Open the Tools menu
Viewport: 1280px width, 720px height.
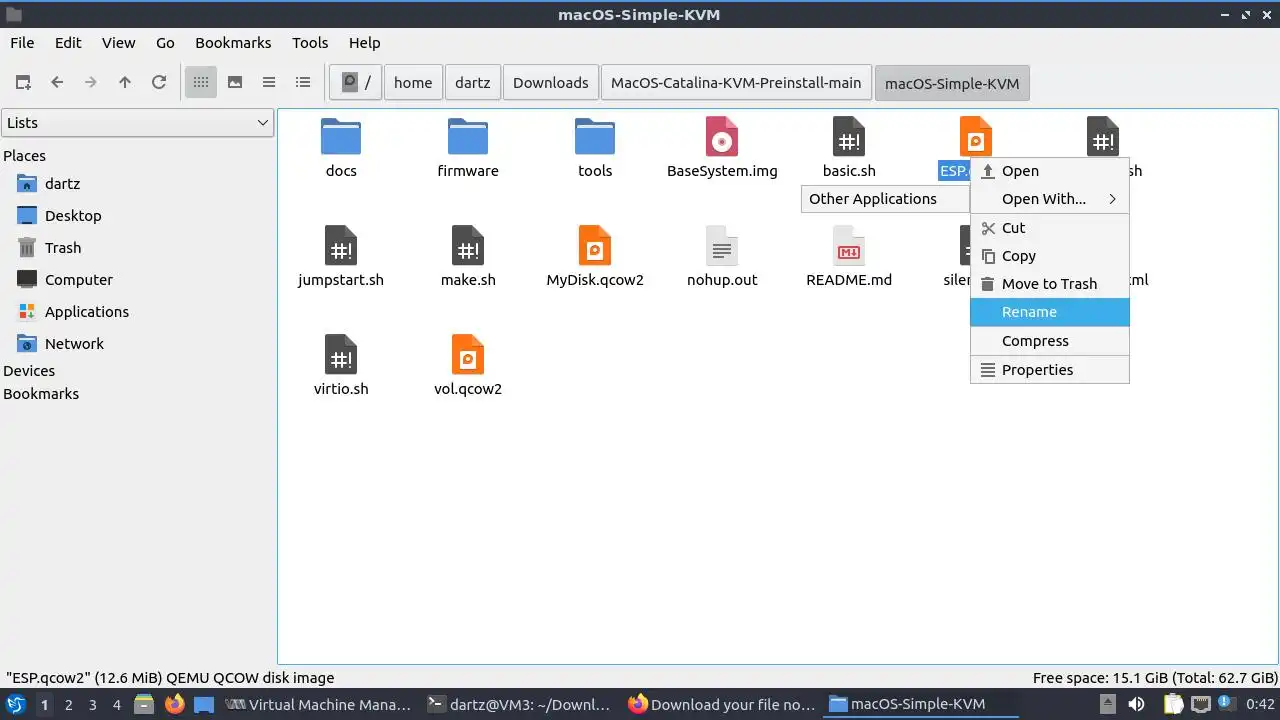[310, 43]
